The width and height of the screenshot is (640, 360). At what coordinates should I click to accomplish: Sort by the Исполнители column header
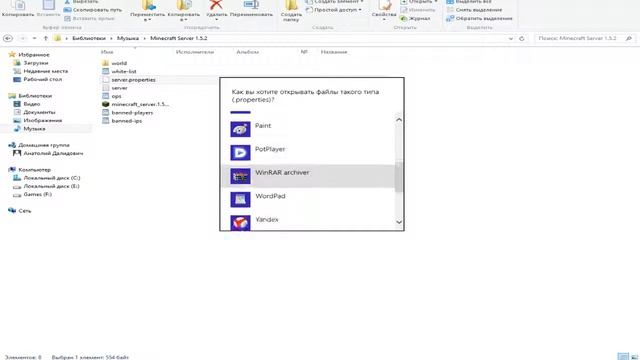[195, 52]
